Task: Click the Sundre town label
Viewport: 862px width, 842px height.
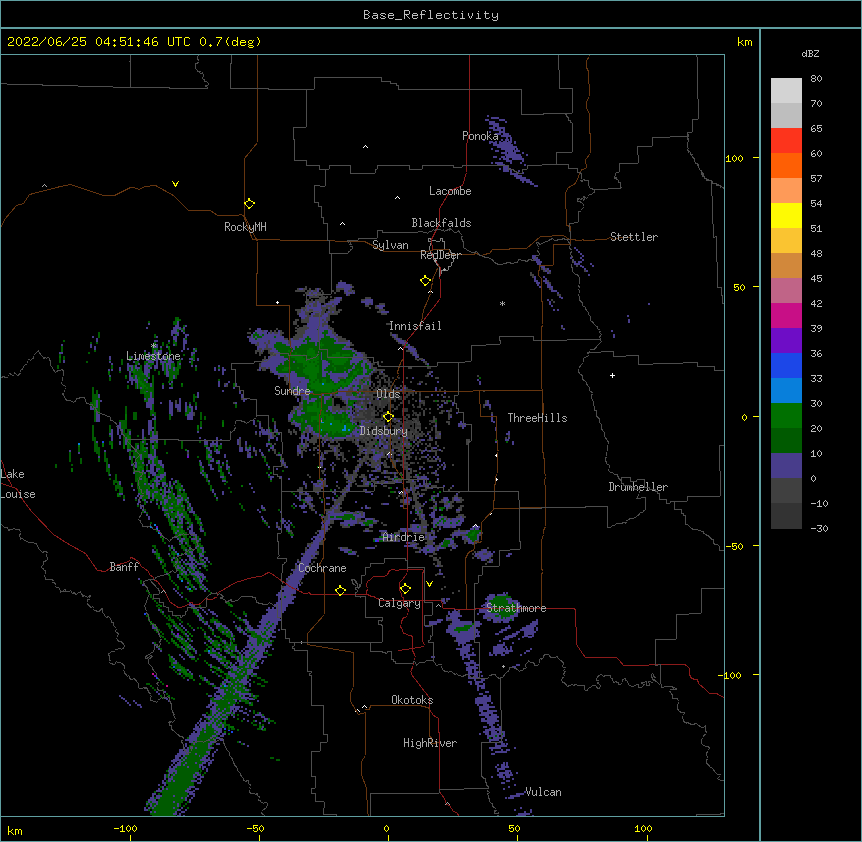Action: [292, 391]
